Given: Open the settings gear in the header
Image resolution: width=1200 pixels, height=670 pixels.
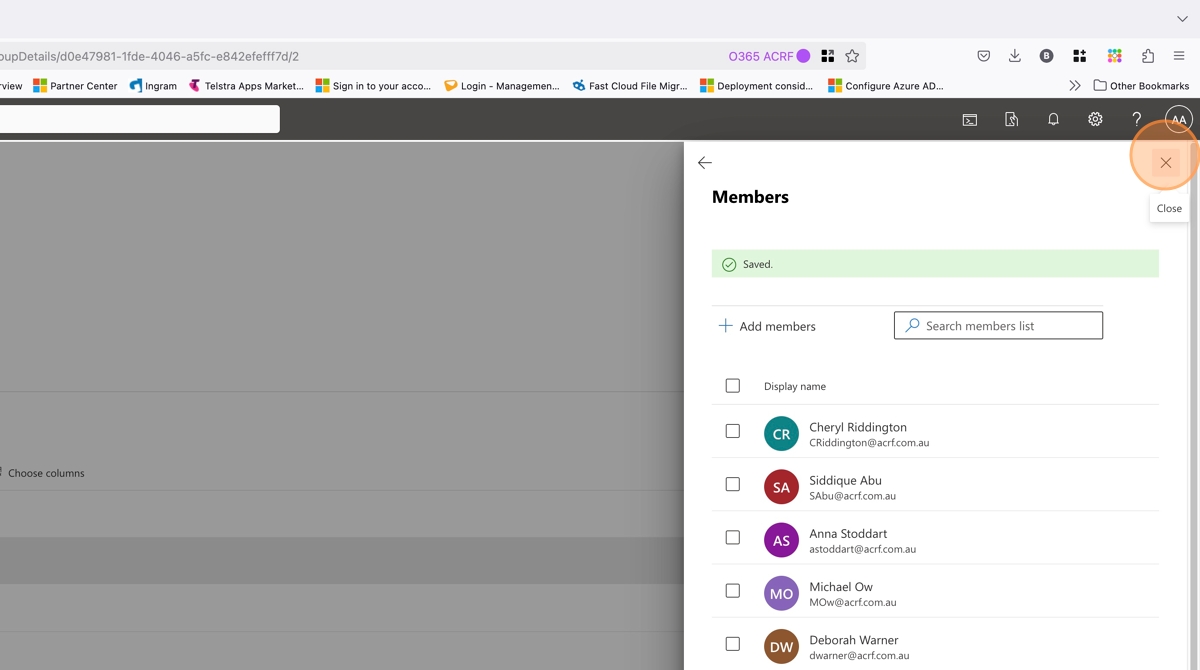Looking at the screenshot, I should (x=1095, y=119).
